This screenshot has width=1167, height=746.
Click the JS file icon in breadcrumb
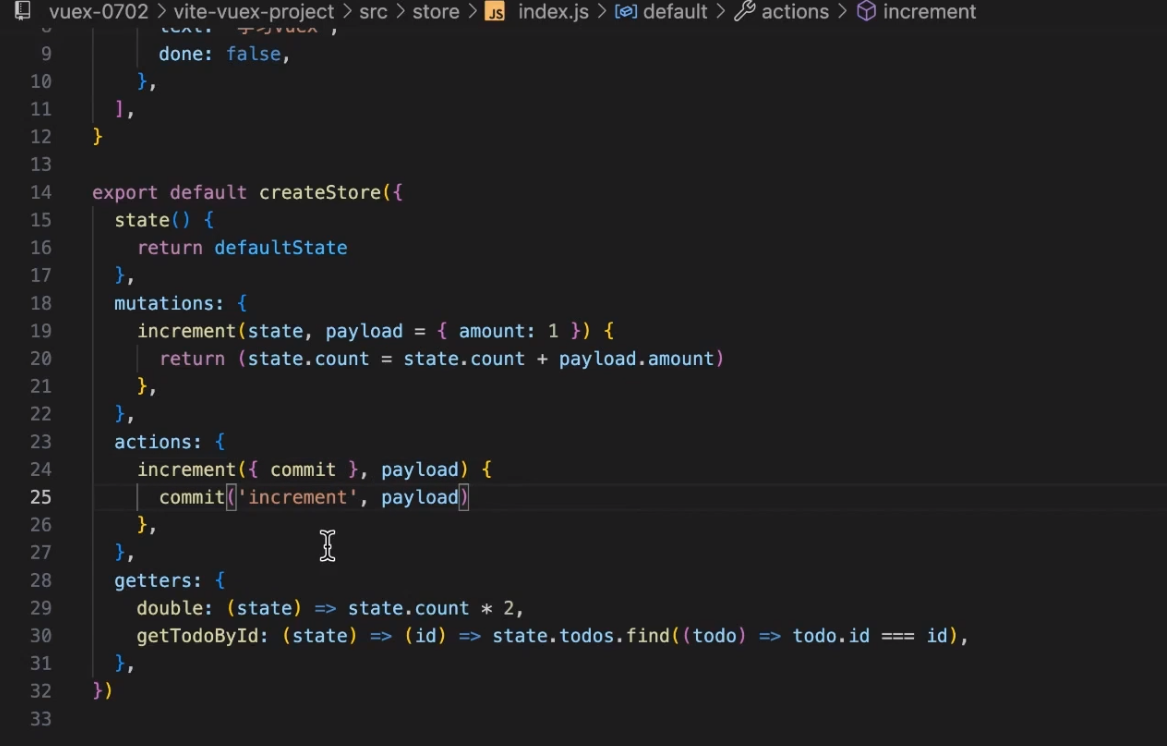(x=495, y=12)
